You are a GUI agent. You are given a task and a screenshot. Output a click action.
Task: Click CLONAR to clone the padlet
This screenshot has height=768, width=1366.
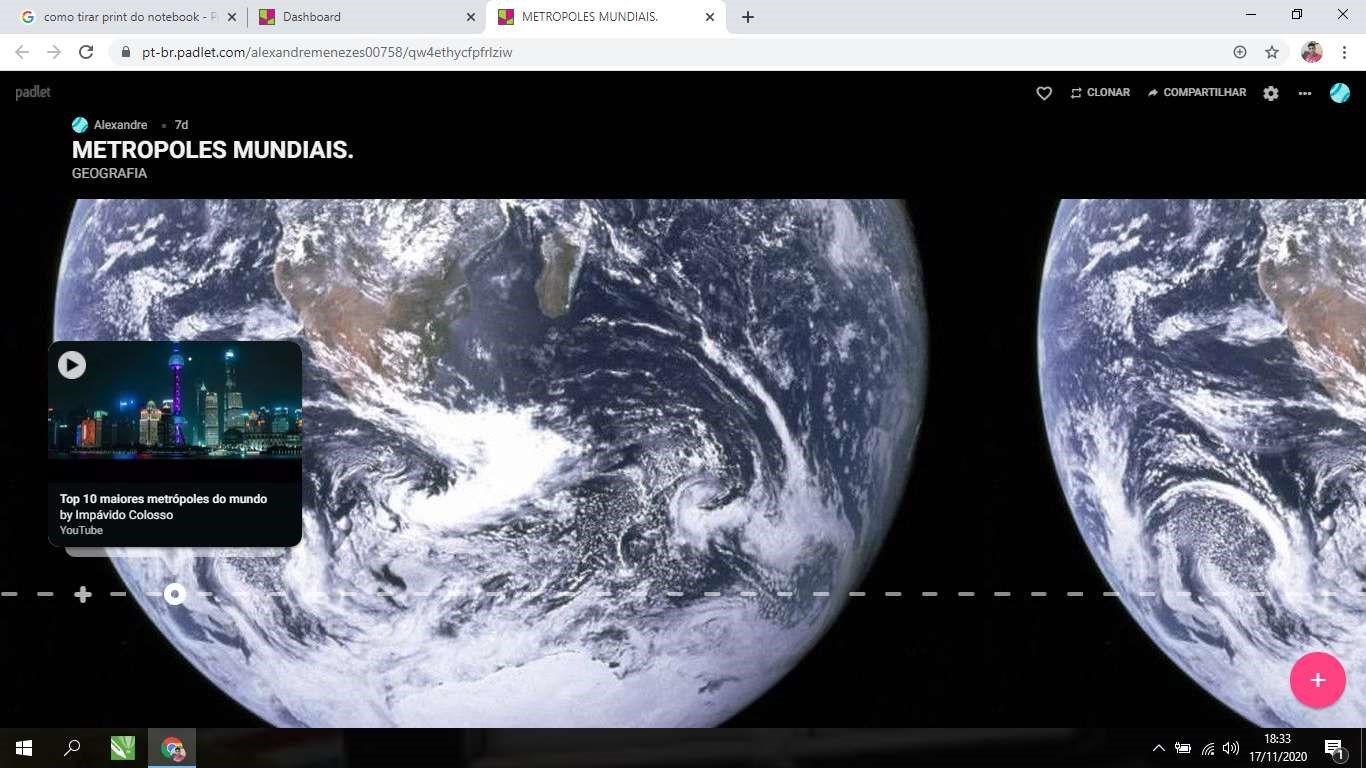[1100, 93]
